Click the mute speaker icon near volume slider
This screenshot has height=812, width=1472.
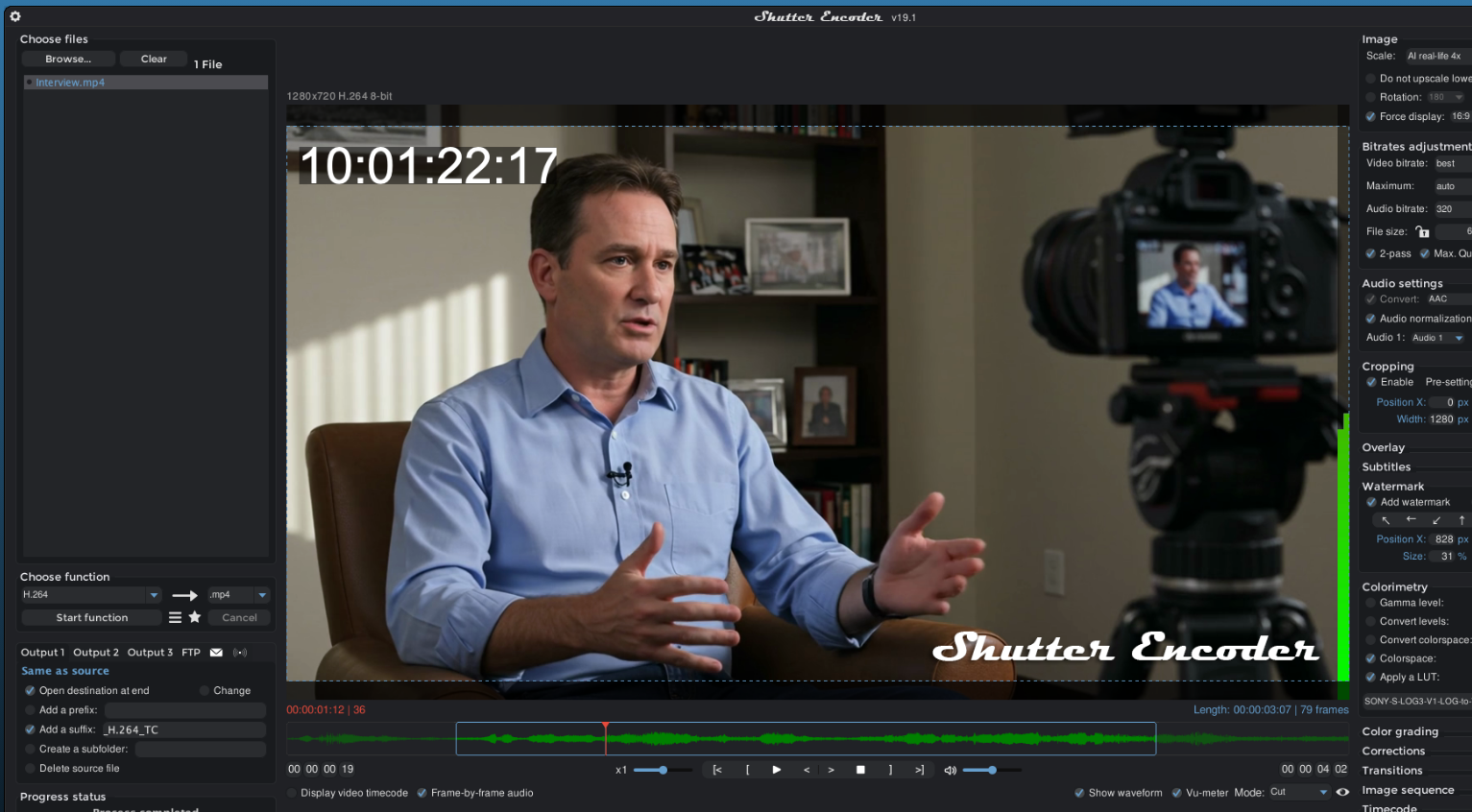pos(949,769)
